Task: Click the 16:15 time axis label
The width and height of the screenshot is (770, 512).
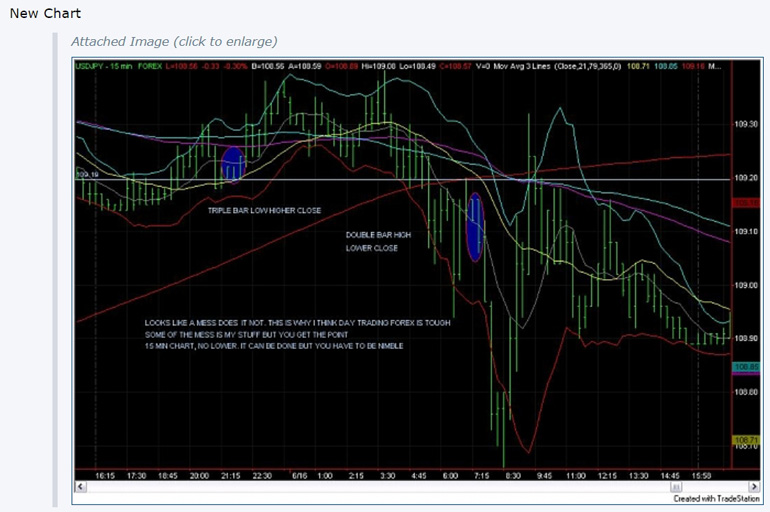Action: point(105,476)
